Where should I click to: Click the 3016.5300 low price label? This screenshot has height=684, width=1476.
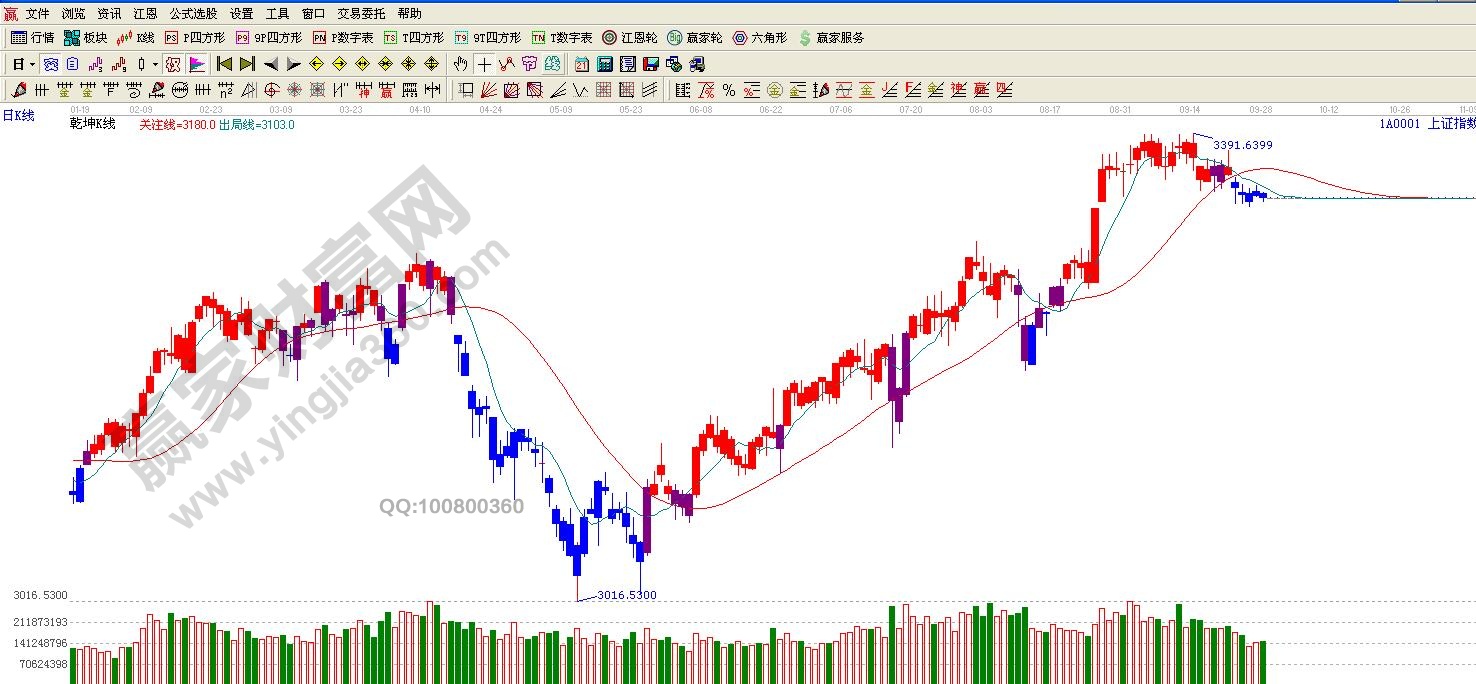pyautogui.click(x=626, y=595)
